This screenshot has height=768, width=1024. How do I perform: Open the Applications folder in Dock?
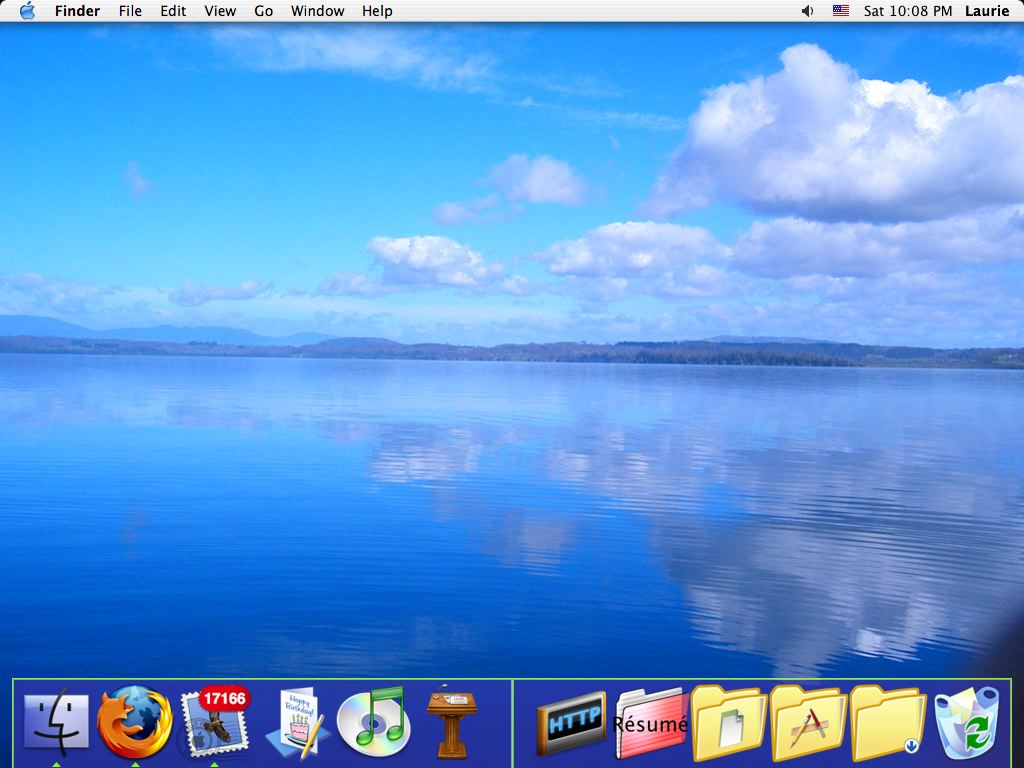pos(808,722)
